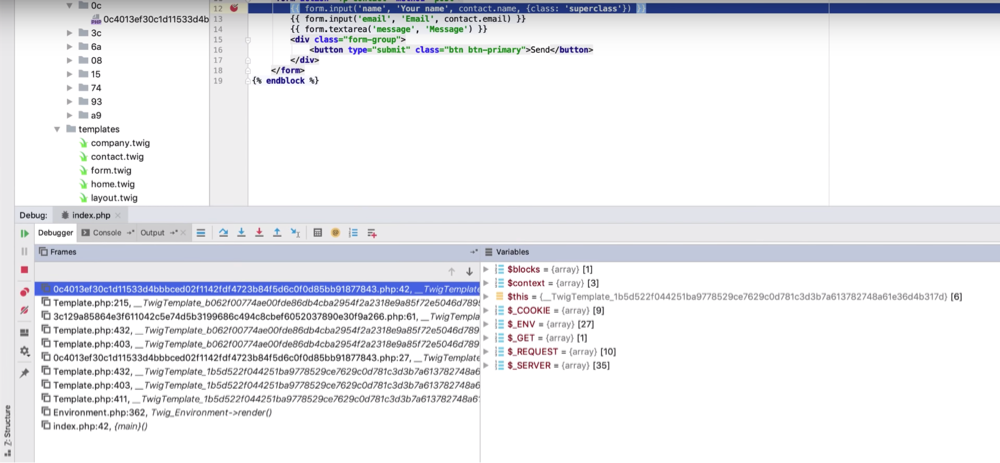The image size is (1000, 463).
Task: Select the $_REQUEST variable row
Action: coord(740,351)
